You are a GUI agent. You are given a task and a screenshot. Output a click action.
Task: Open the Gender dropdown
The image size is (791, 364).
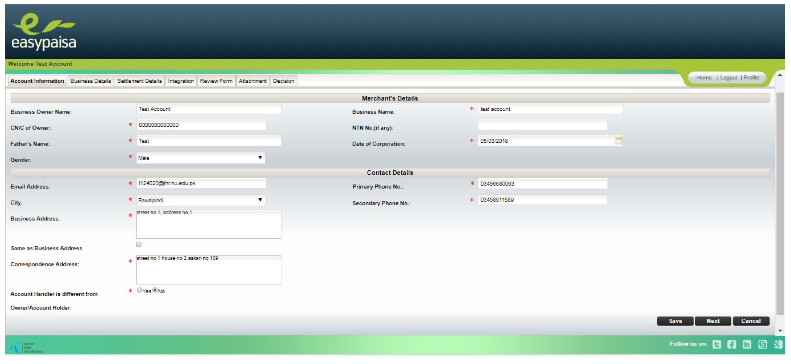tap(201, 158)
